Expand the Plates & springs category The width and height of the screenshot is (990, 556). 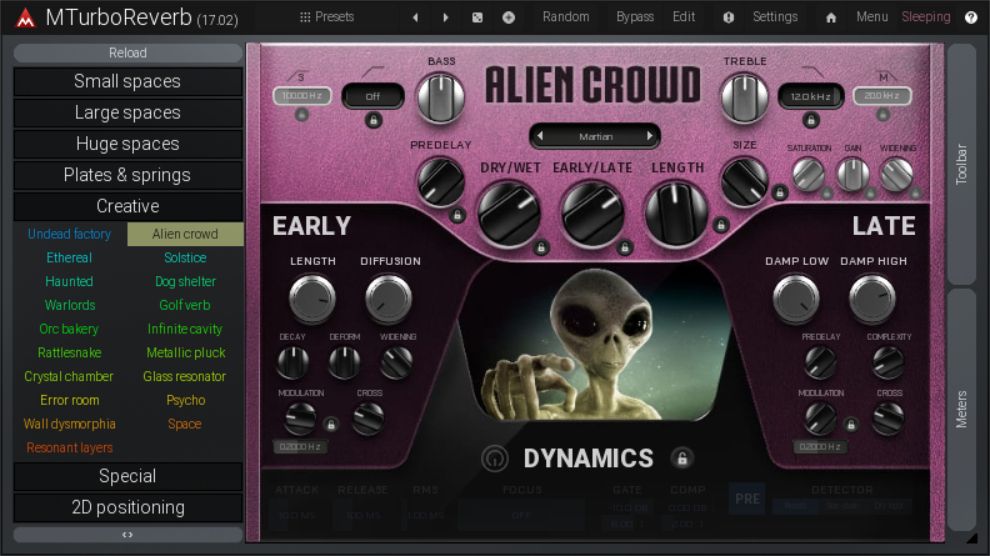(x=128, y=175)
